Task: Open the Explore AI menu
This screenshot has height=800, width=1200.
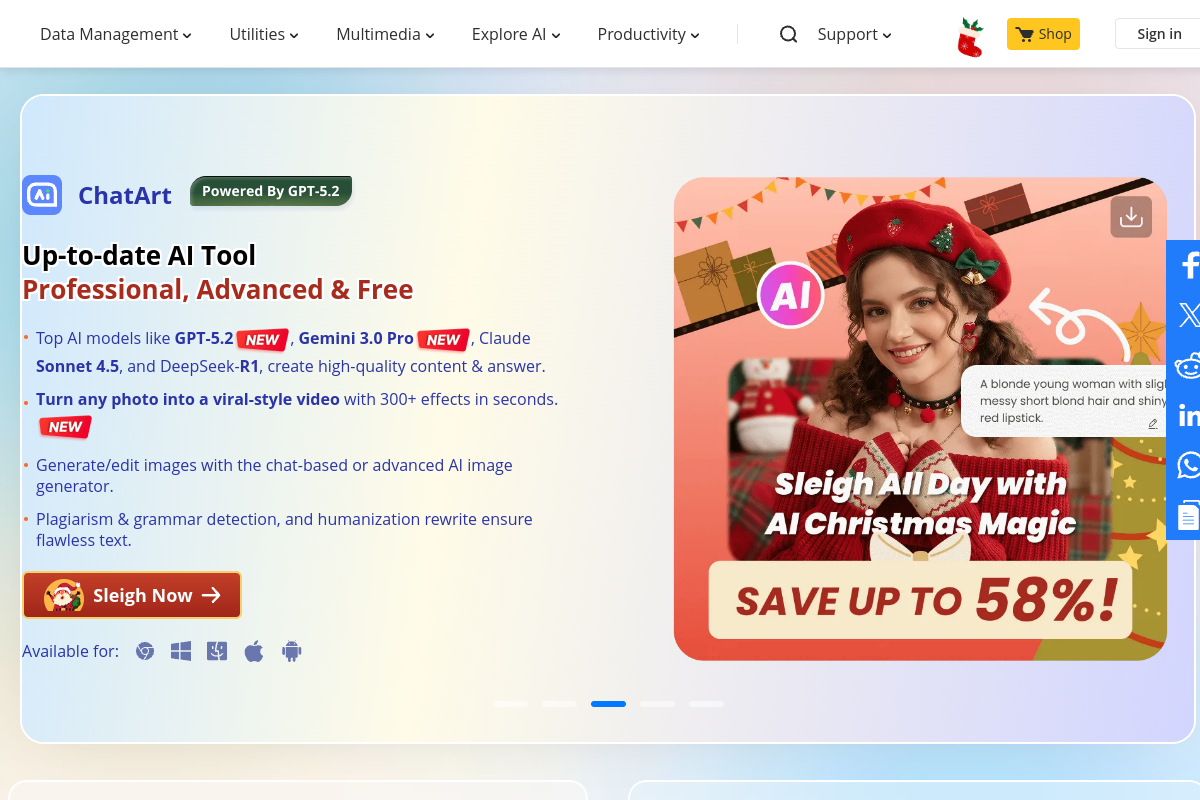Action: click(x=516, y=35)
